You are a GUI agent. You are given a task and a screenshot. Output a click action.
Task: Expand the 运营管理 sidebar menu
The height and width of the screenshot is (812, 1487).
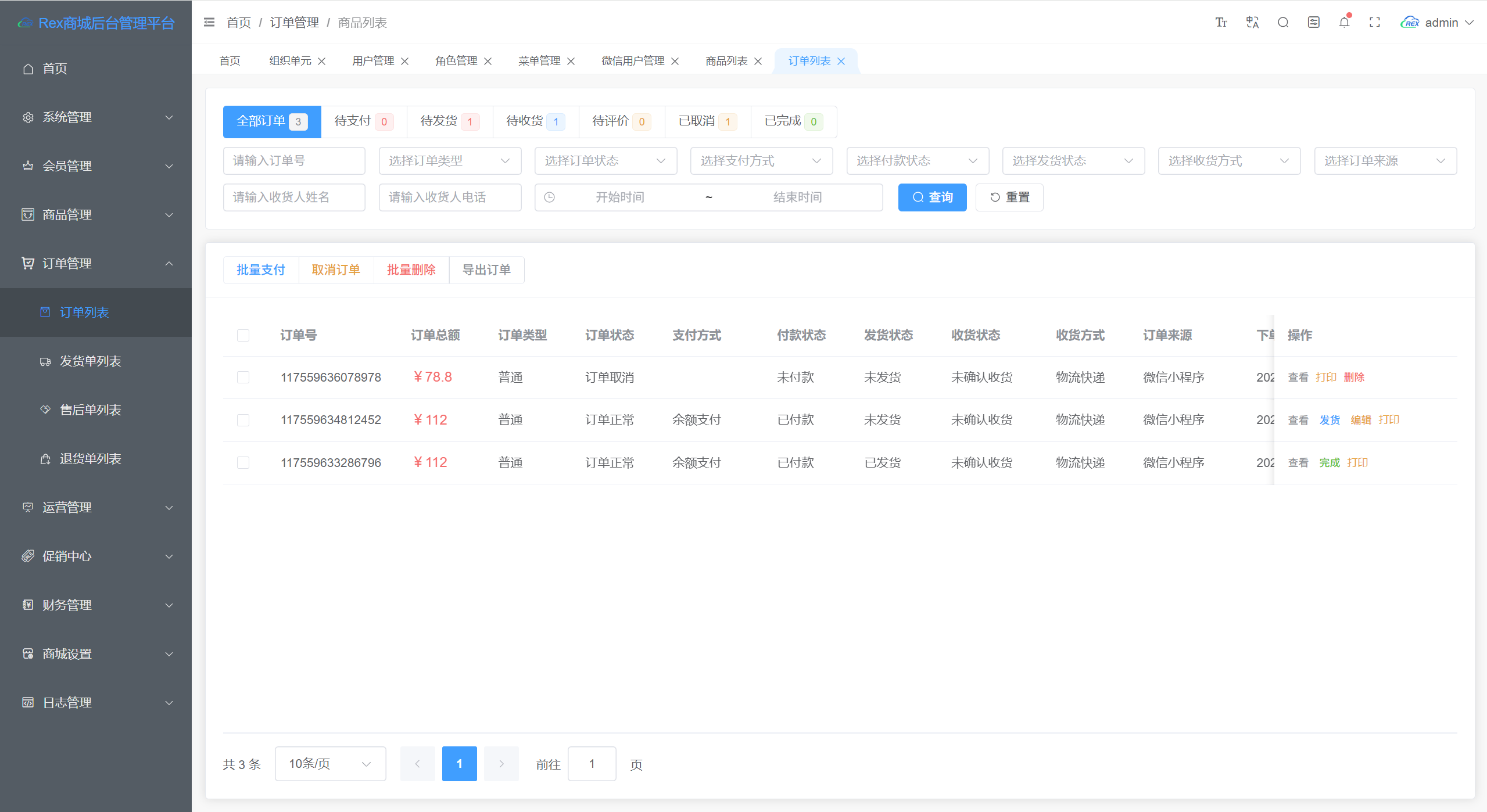tap(96, 508)
